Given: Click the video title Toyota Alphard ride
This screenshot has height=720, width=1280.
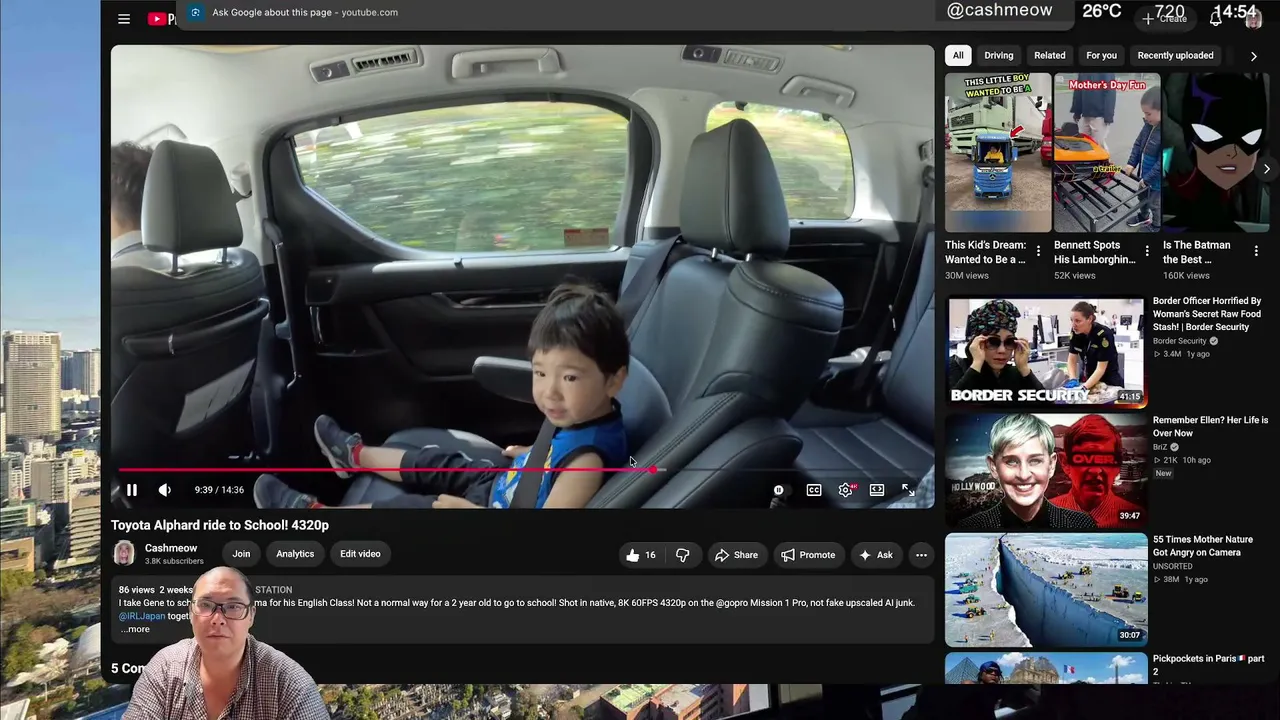Looking at the screenshot, I should (x=220, y=525).
